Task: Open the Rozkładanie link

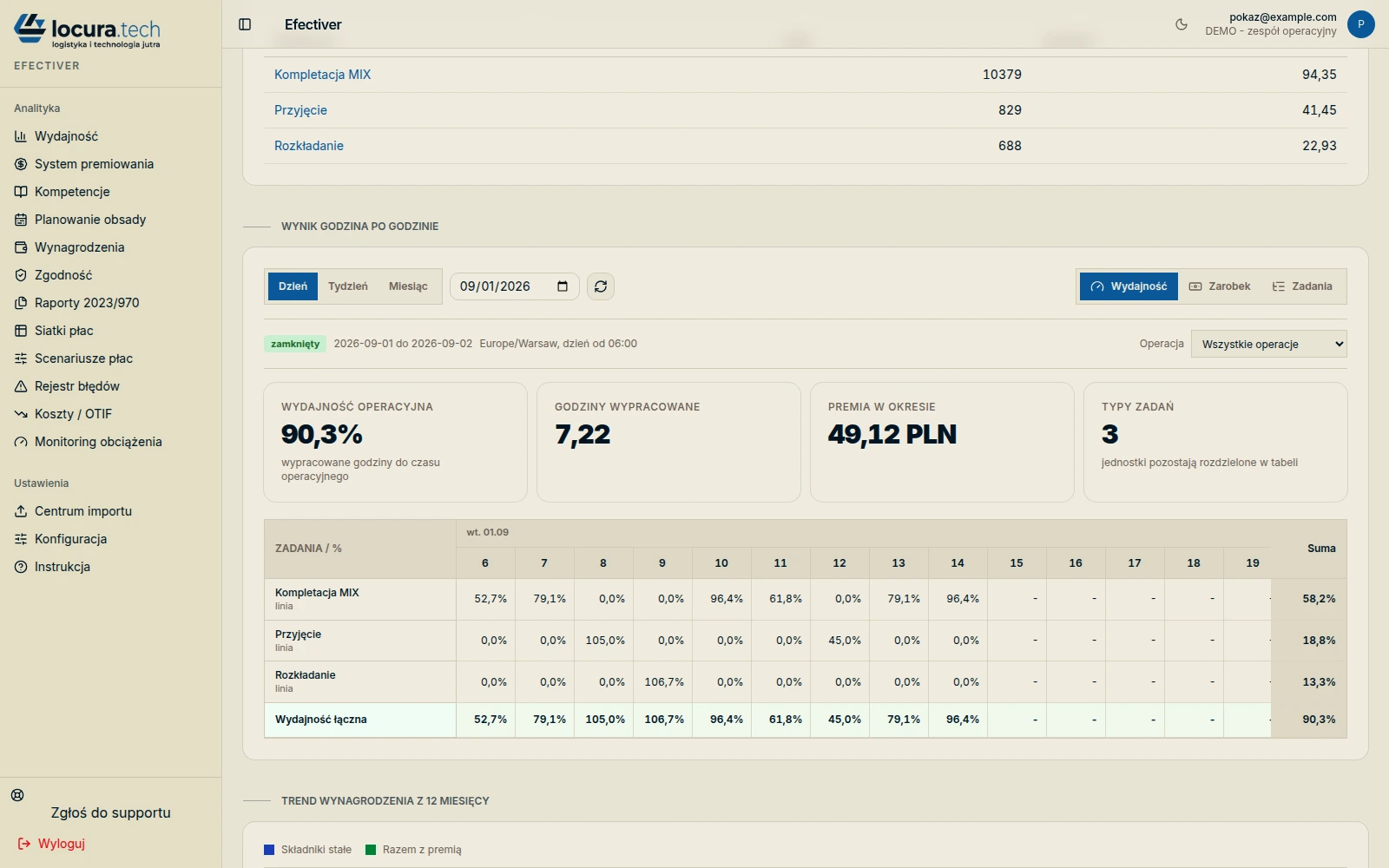Action: [x=309, y=146]
